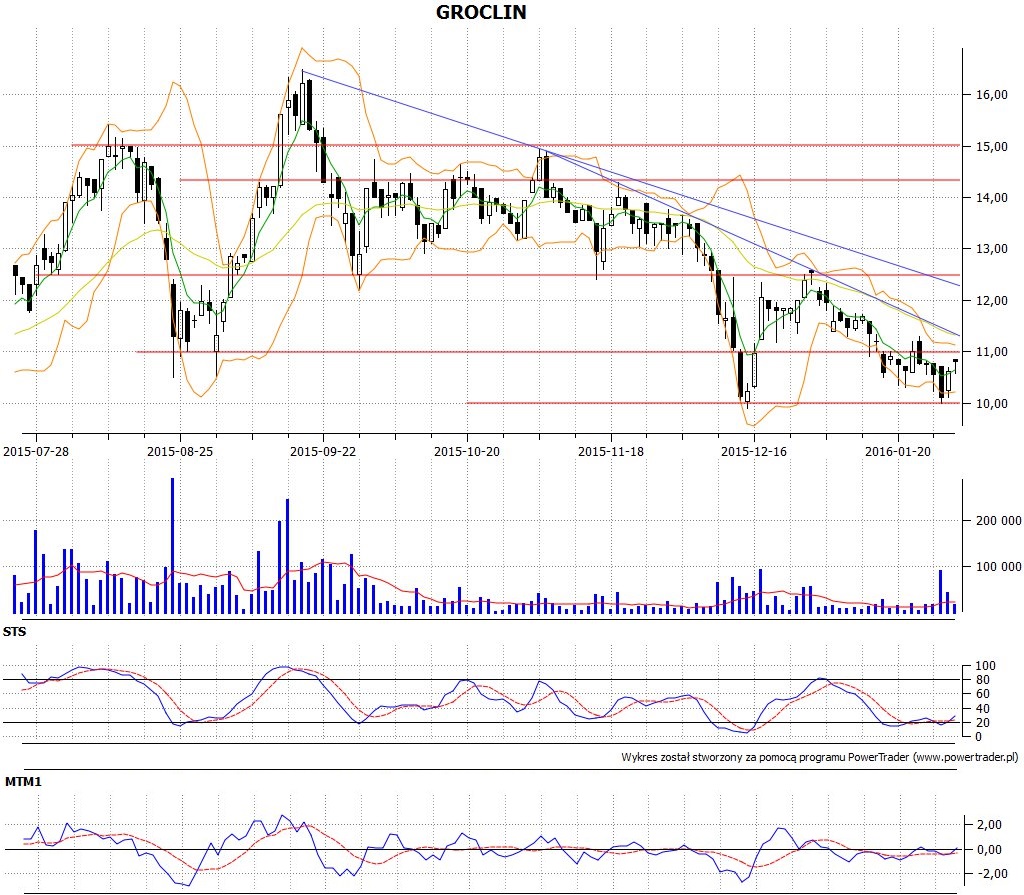Click the STS 60 level label
This screenshot has width=1024, height=895.
tap(982, 694)
